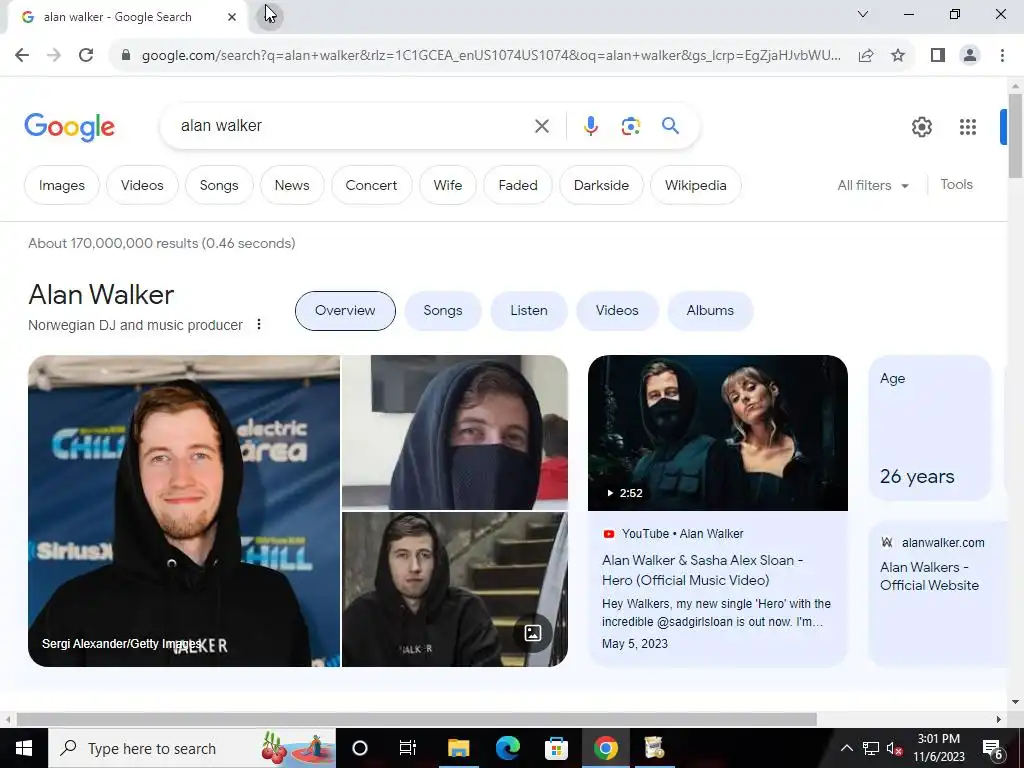Switch to the Overview panel tab
The width and height of the screenshot is (1024, 768).
[345, 311]
